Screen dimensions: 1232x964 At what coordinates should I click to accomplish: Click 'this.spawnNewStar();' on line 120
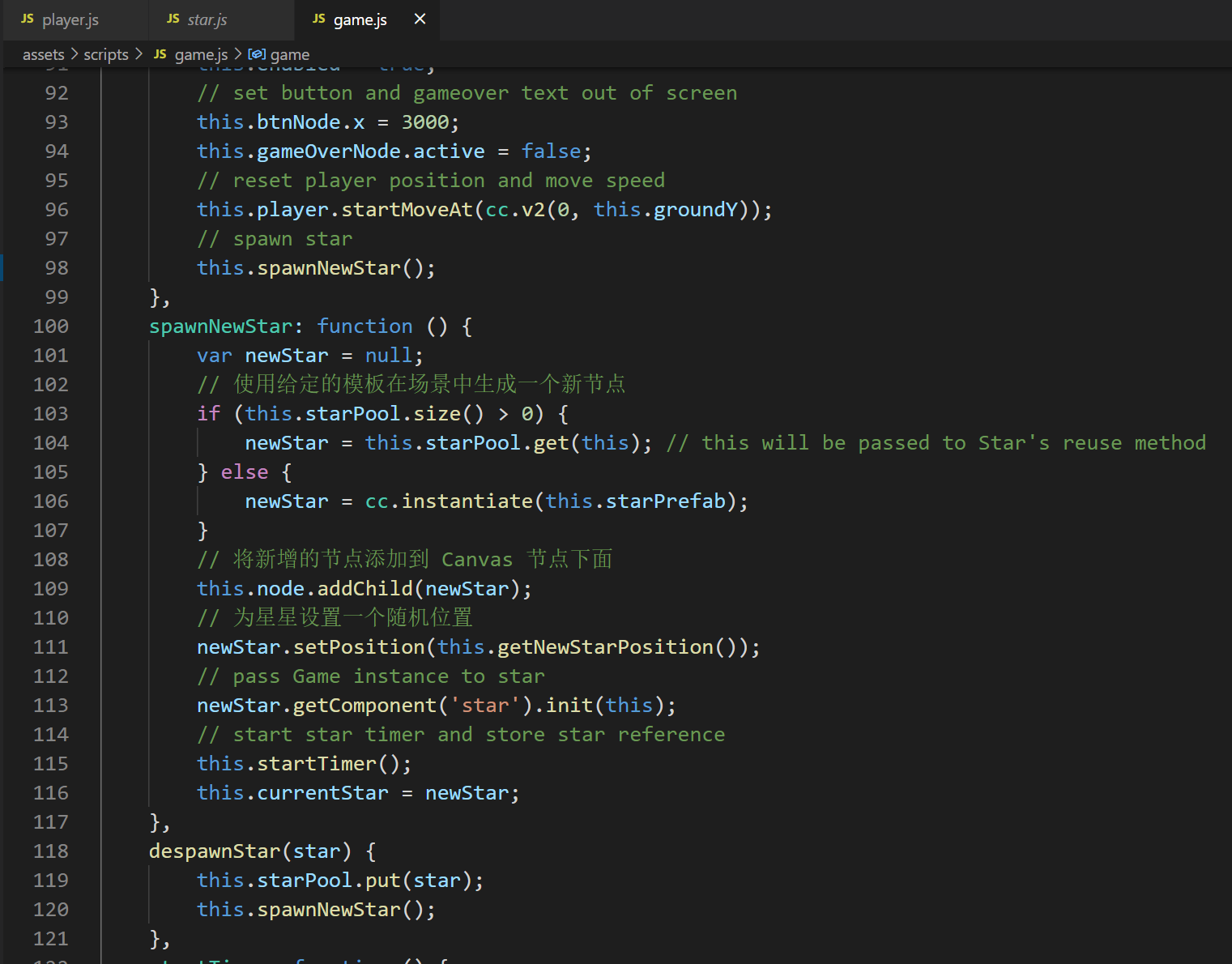pyautogui.click(x=317, y=910)
